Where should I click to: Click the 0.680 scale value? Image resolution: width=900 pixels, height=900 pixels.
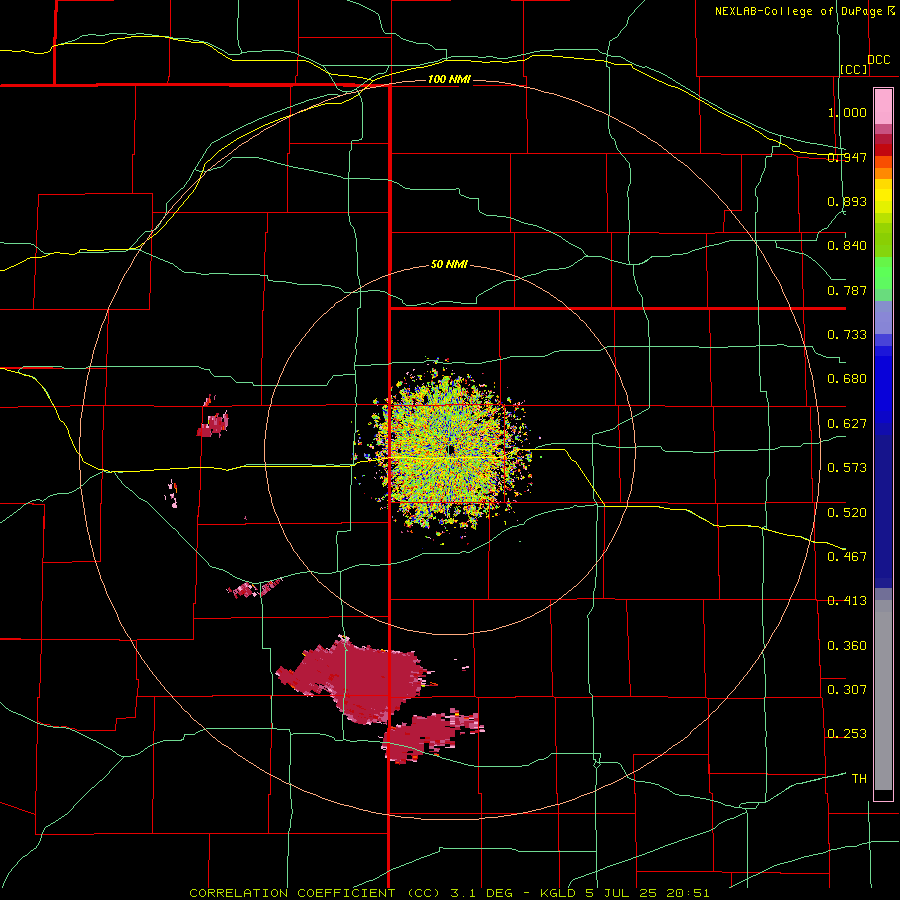tap(847, 379)
